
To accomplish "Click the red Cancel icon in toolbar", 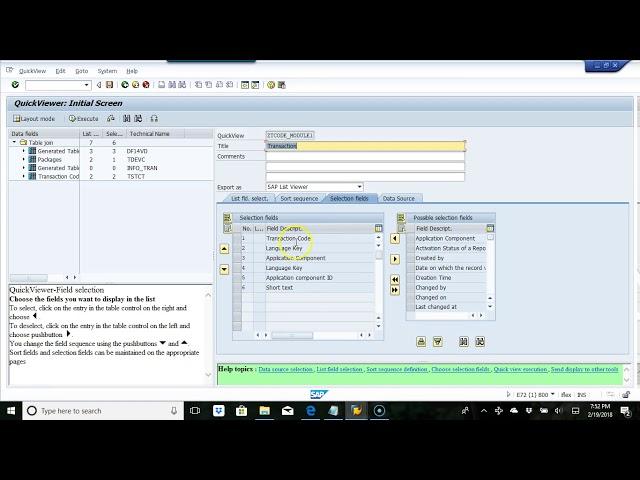I will [146, 85].
